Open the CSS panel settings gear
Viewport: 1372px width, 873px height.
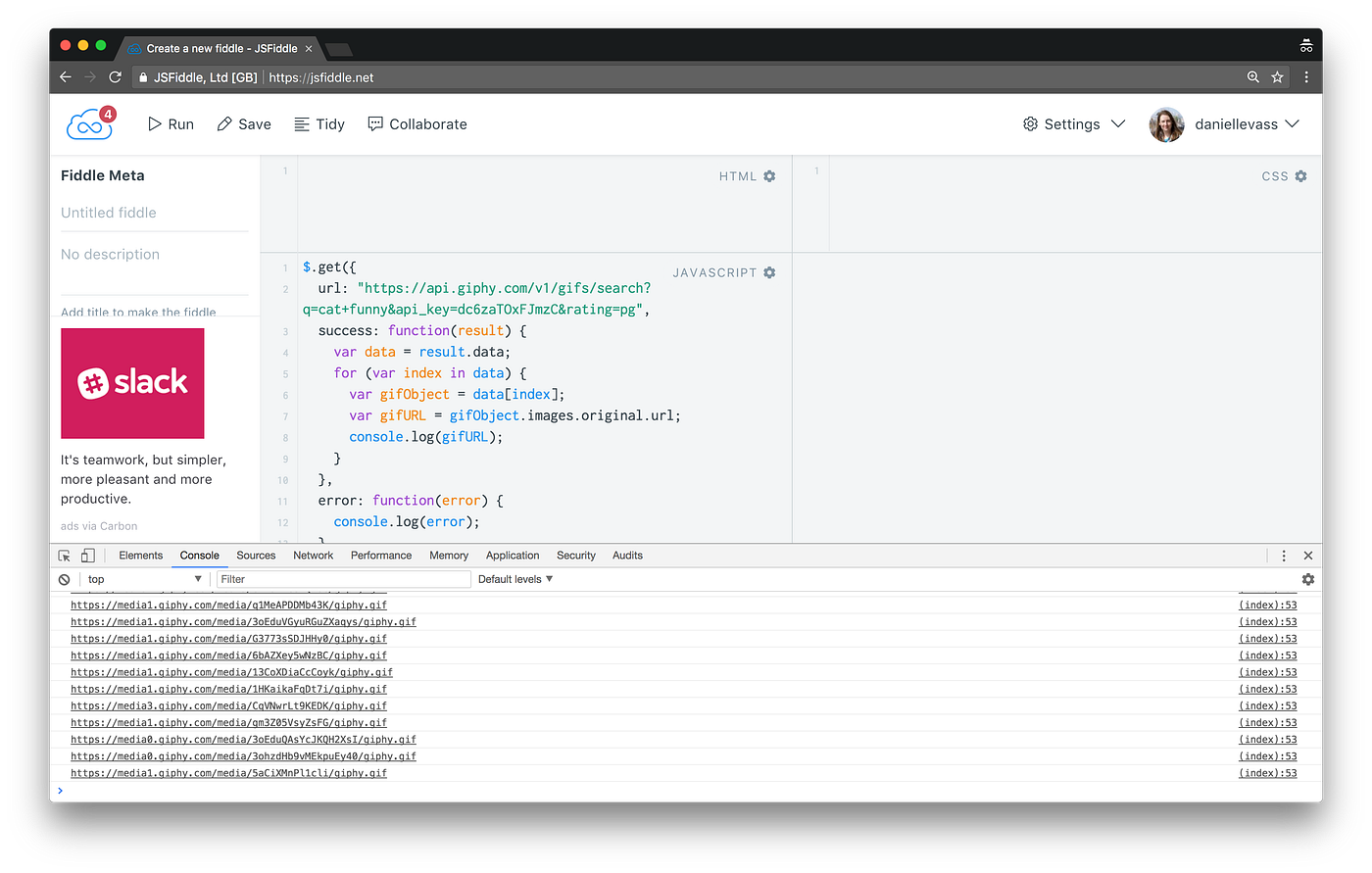tap(1300, 175)
